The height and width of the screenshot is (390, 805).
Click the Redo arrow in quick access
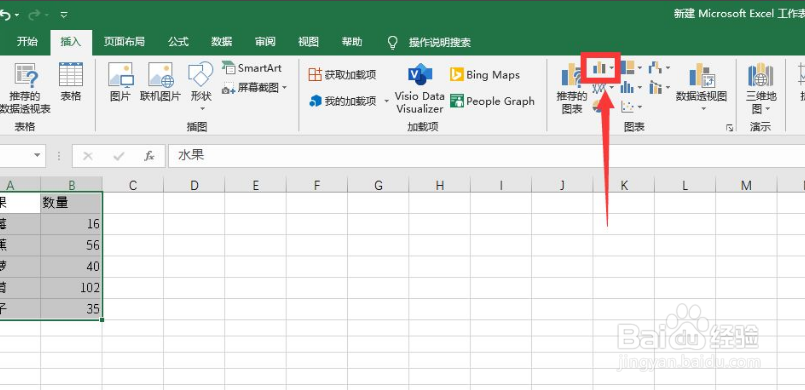[34, 15]
